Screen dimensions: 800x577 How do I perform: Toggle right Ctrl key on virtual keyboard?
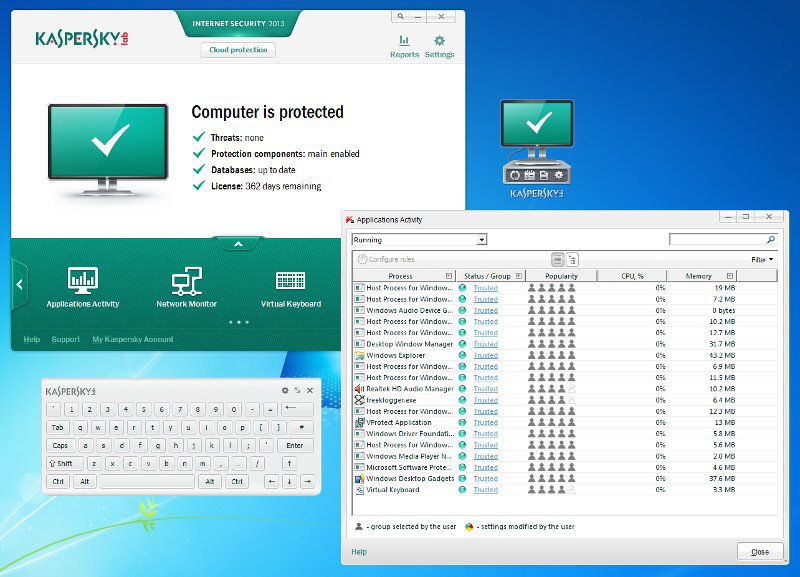(237, 481)
